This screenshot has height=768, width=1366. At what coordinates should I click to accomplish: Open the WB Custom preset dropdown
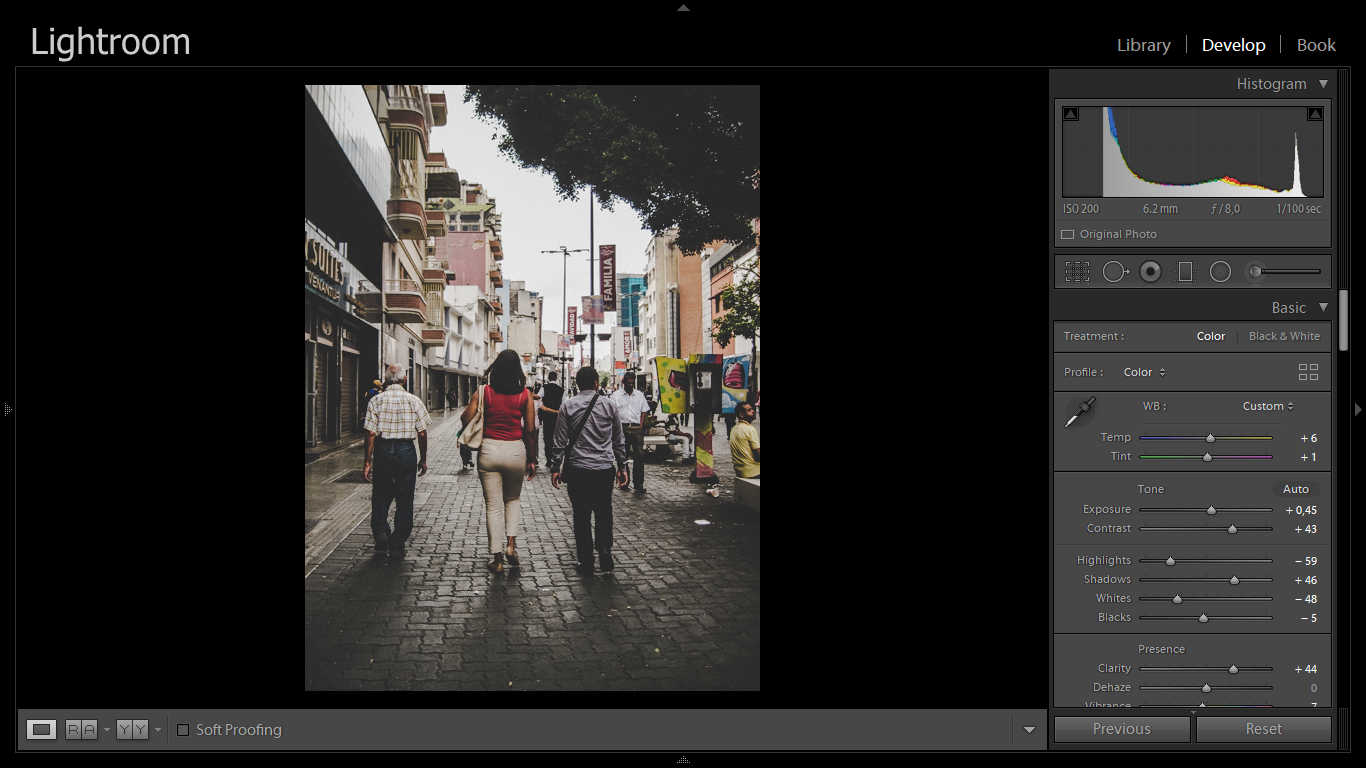click(1268, 407)
